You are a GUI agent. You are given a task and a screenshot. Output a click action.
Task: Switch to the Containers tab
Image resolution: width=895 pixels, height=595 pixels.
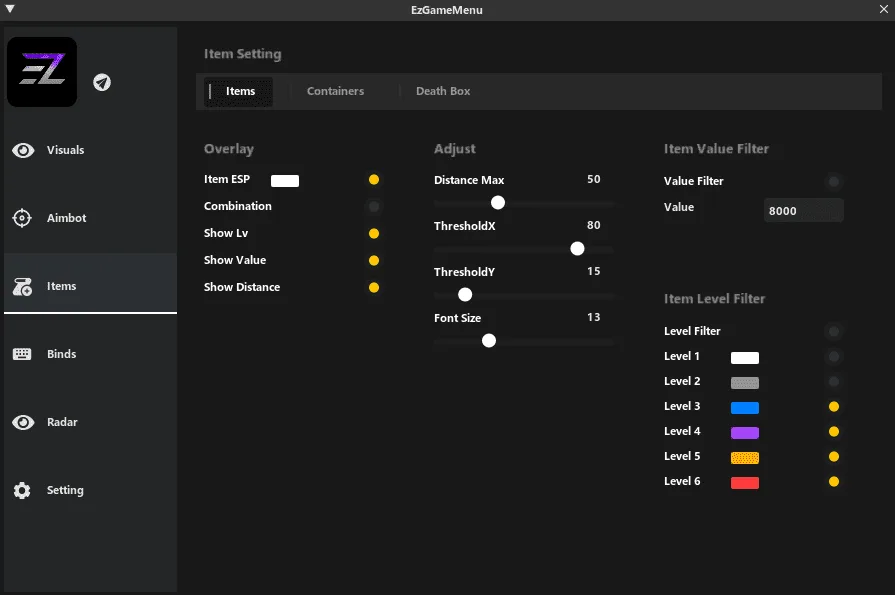[335, 91]
